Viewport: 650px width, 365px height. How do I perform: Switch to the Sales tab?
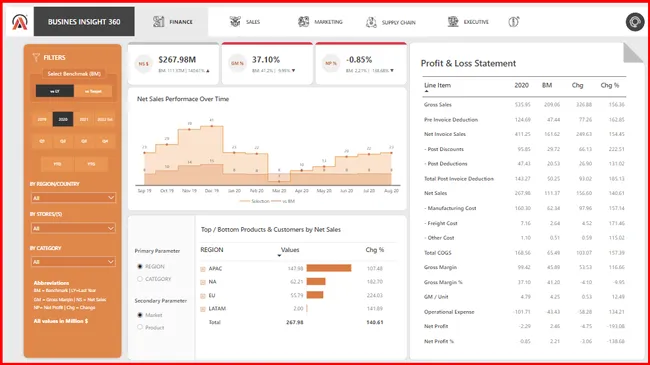(x=245, y=22)
